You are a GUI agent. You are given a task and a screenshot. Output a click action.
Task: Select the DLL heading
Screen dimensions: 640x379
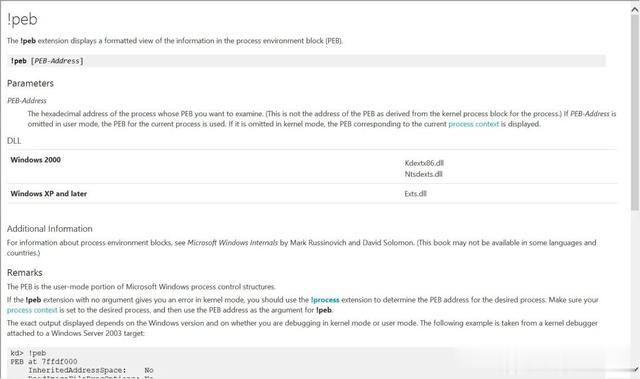tap(13, 140)
